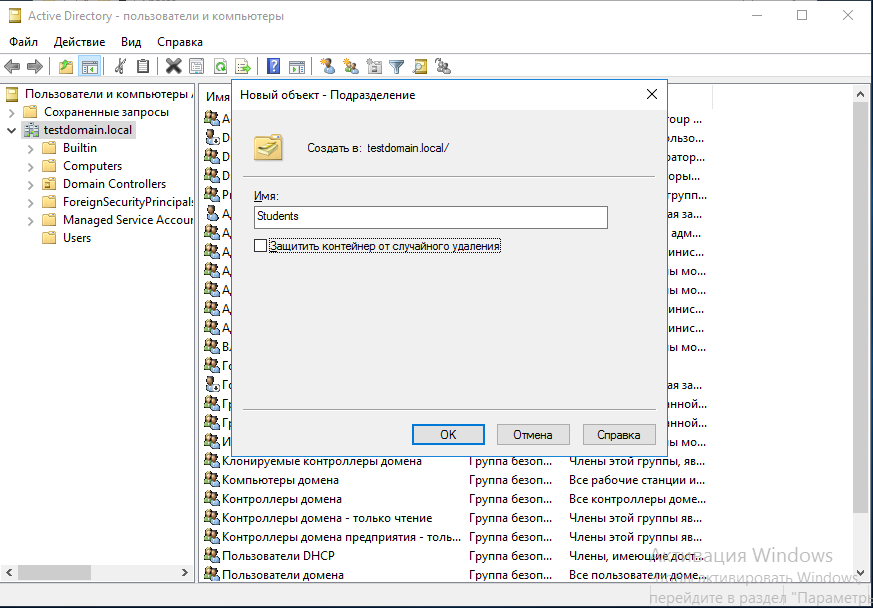Click the create new group toolbar icon

(350, 67)
